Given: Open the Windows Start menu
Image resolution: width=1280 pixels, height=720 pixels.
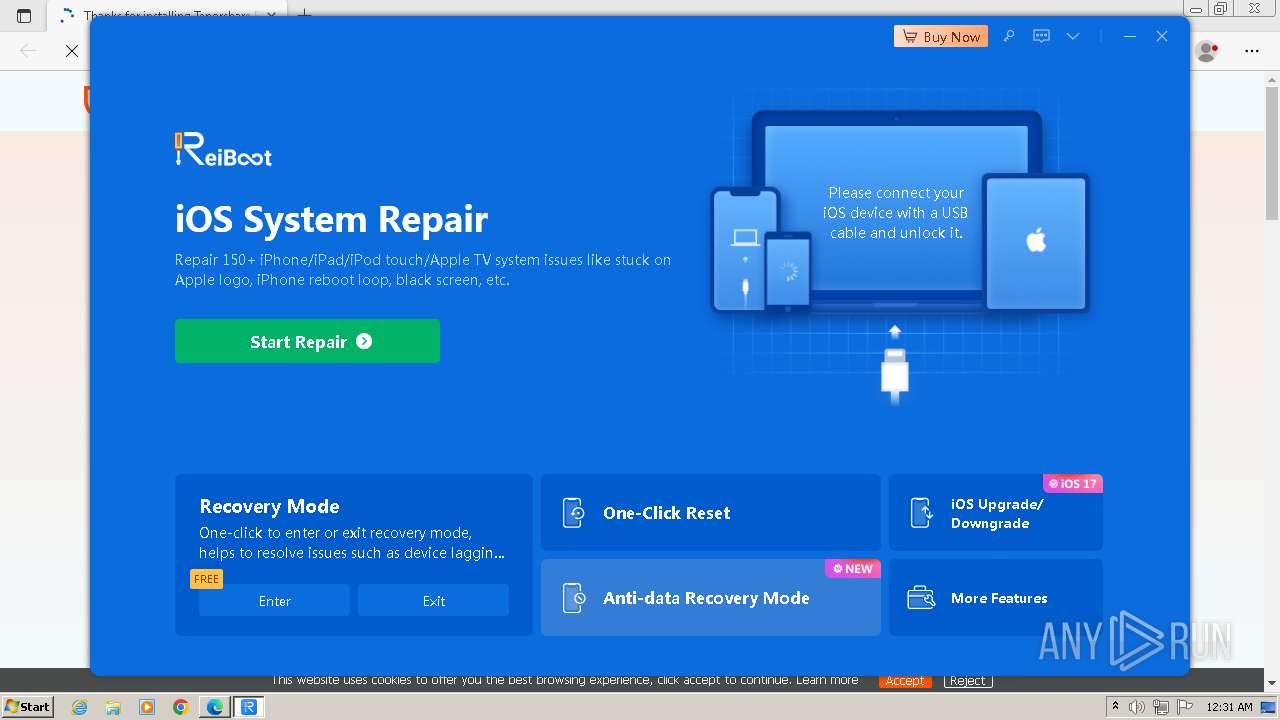Looking at the screenshot, I should click(x=27, y=706).
